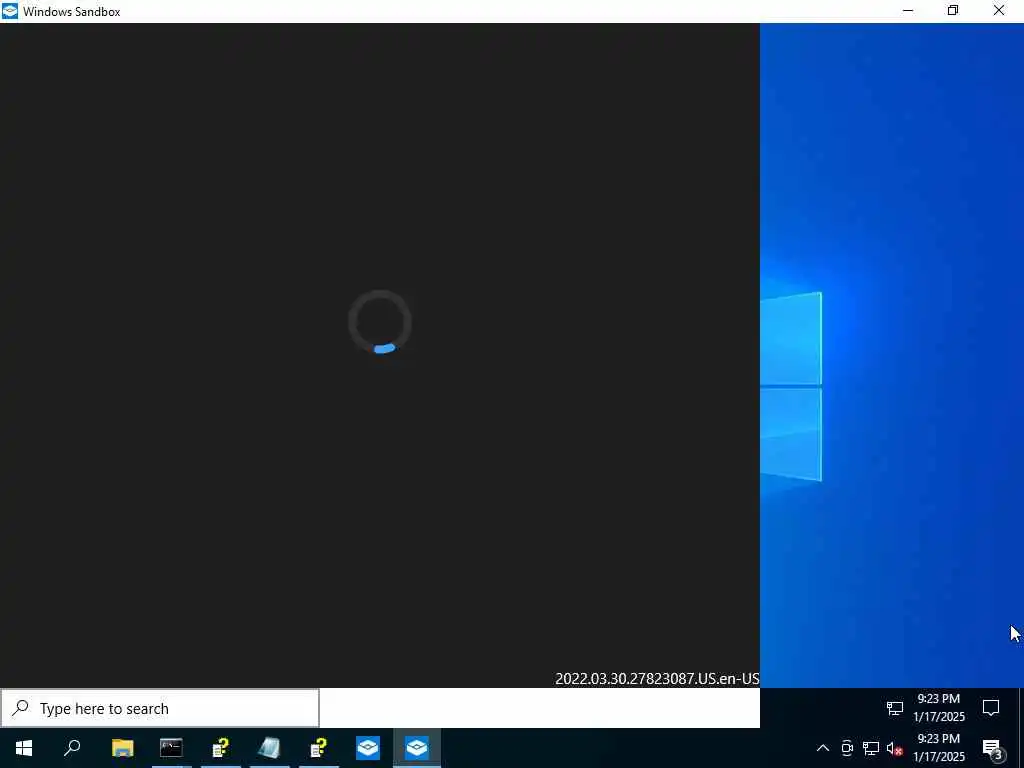Click the highlighted active Windows Sandbox taskbar icon
Viewport: 1024px width, 768px height.
click(x=417, y=748)
